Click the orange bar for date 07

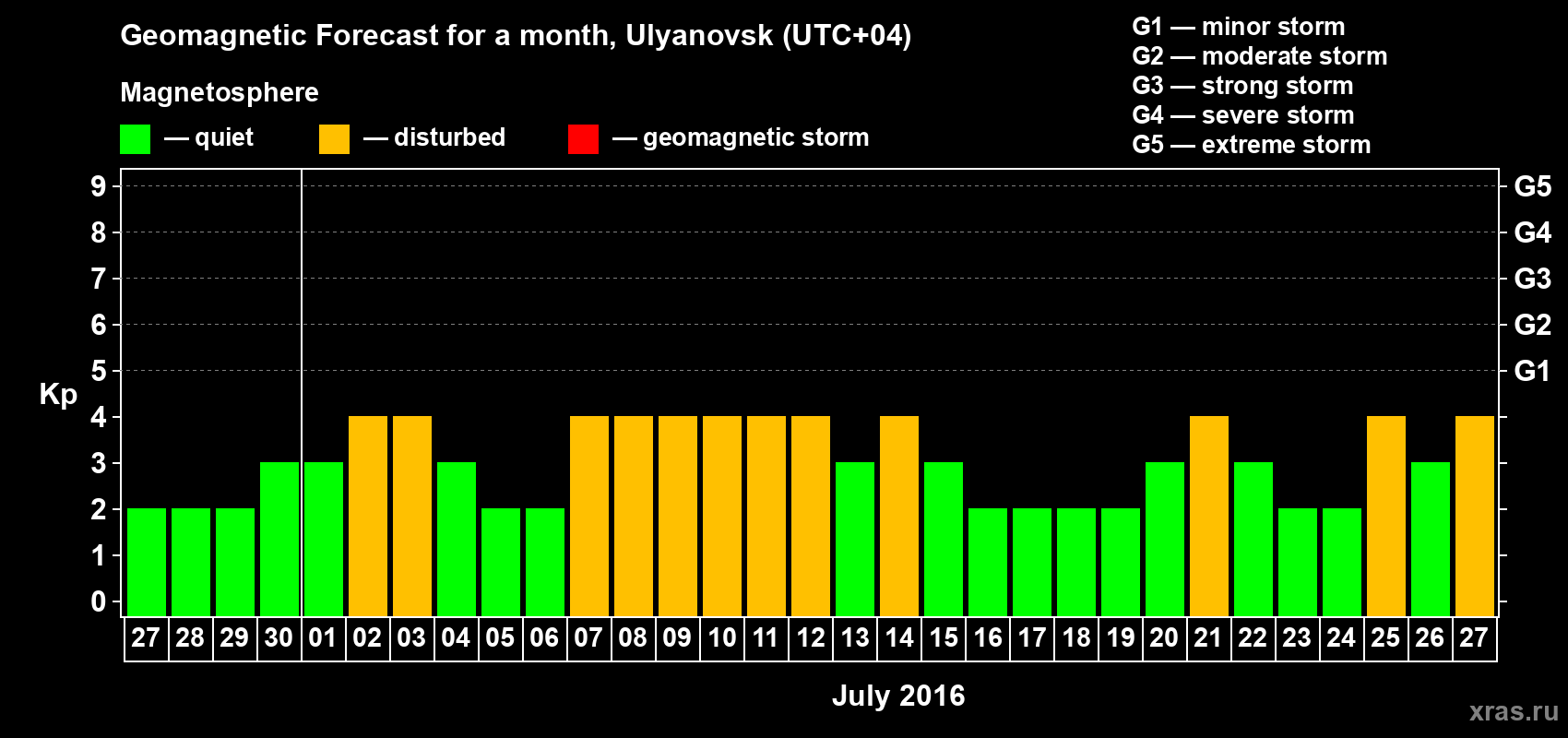pos(589,517)
